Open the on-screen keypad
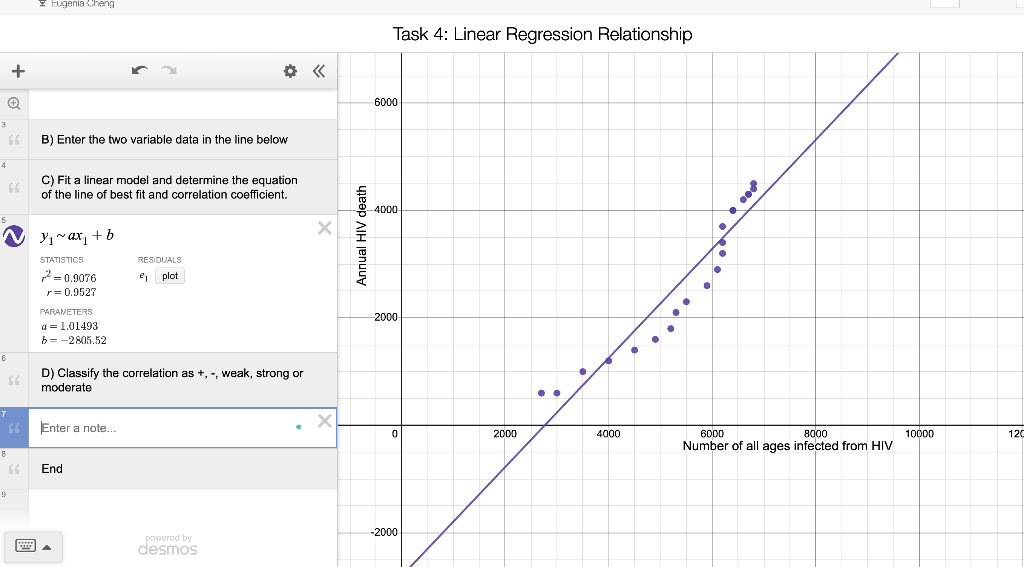This screenshot has height=567, width=1024. click(25, 546)
